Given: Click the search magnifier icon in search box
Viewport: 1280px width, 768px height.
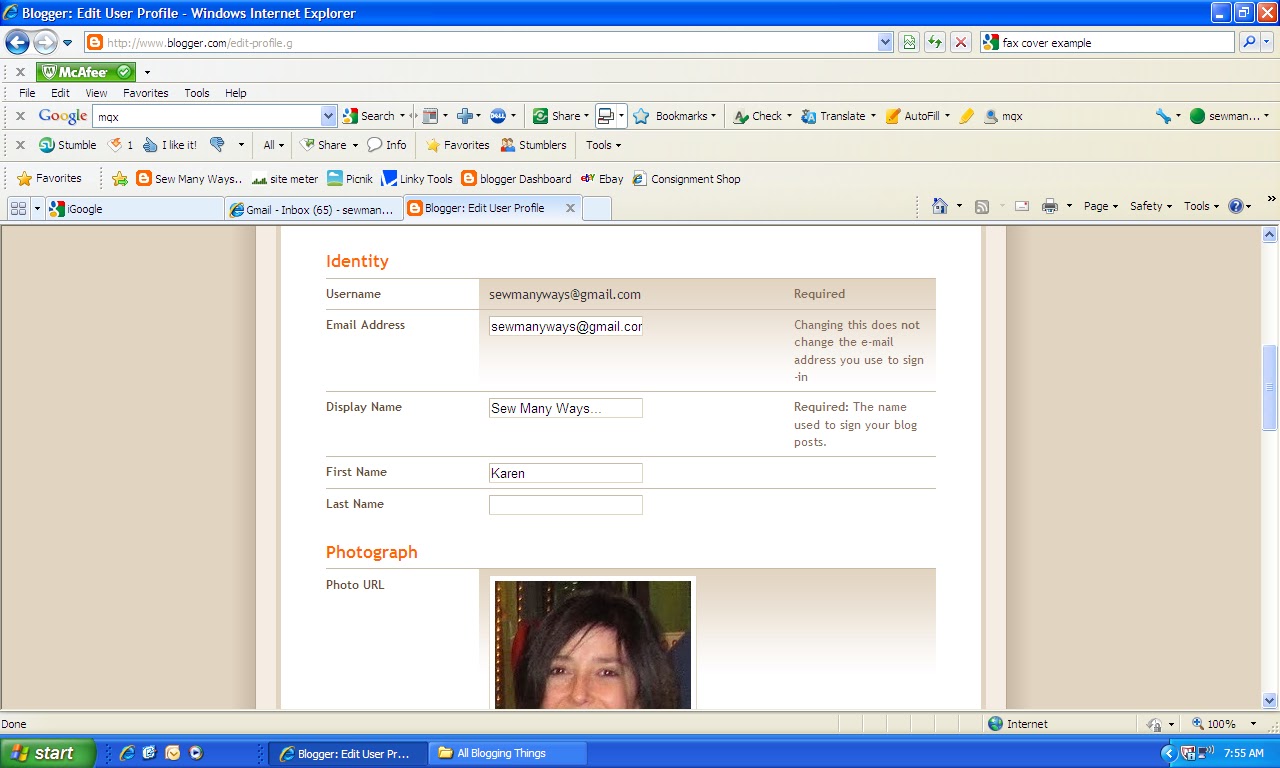Looking at the screenshot, I should point(1249,42).
